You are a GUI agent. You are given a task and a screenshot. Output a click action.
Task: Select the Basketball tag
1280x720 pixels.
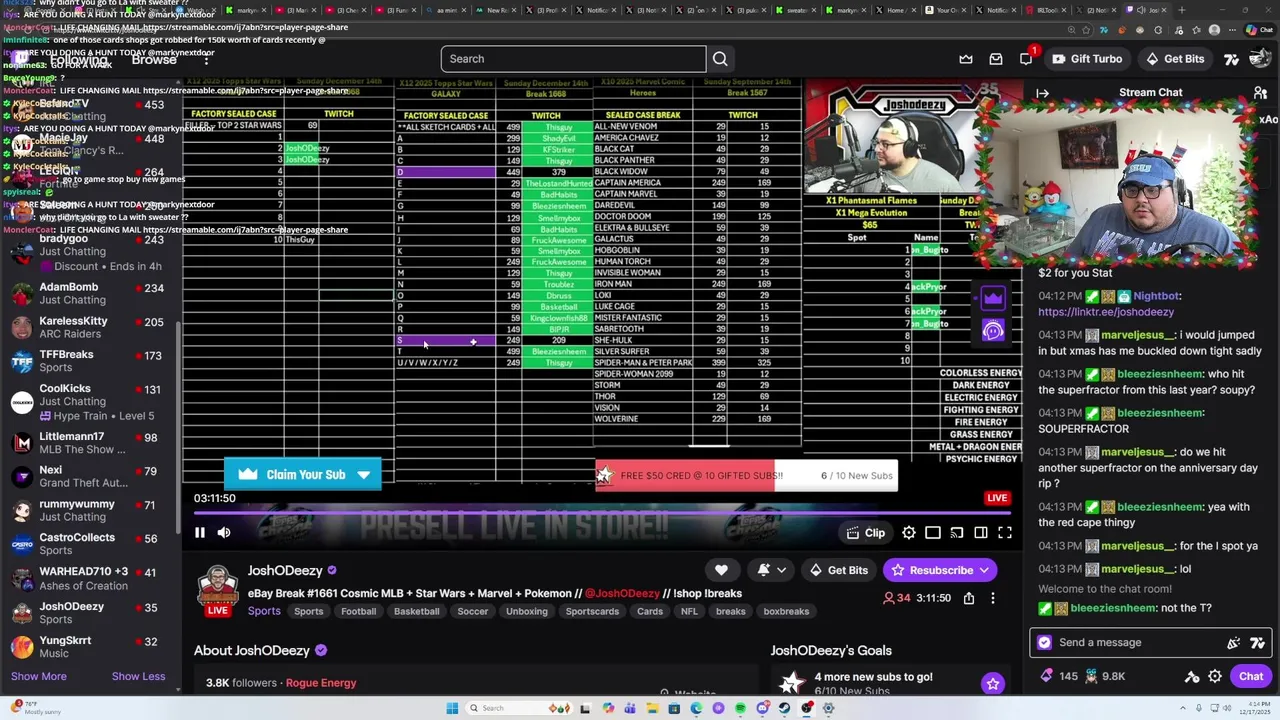(417, 611)
